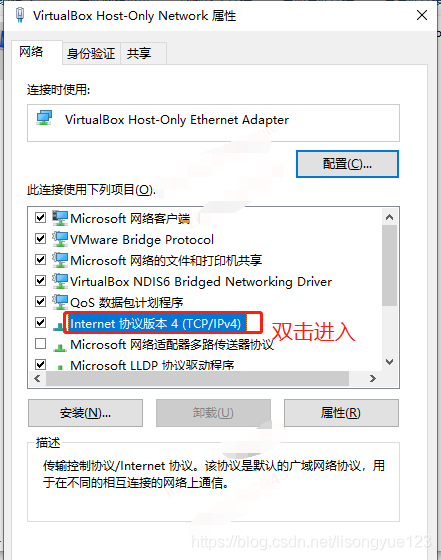Click the list's scroll-down arrow

[x=390, y=362]
